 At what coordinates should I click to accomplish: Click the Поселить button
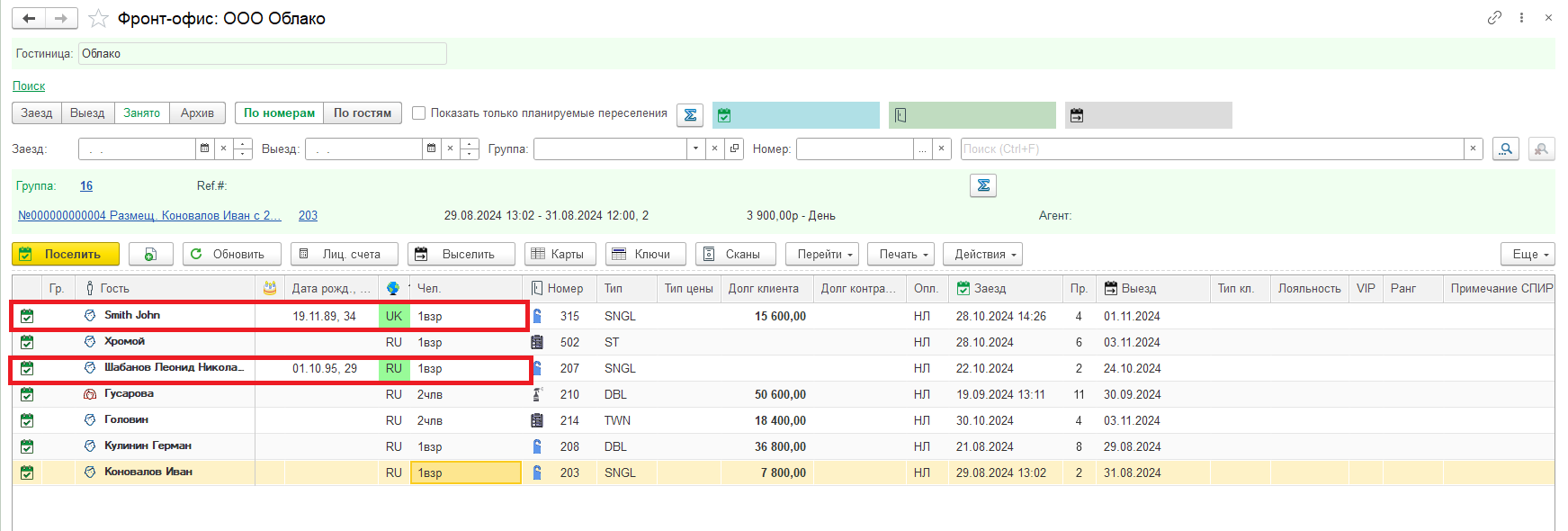click(x=66, y=255)
